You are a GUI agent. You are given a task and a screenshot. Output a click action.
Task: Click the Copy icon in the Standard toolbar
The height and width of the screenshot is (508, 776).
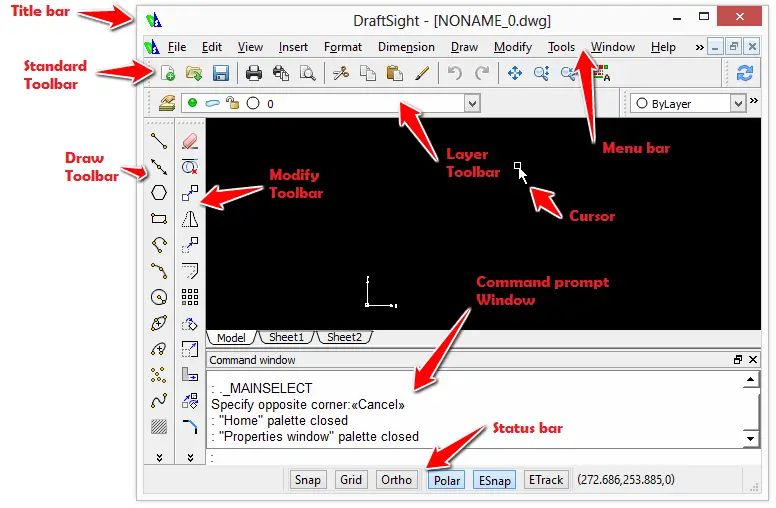tap(368, 73)
